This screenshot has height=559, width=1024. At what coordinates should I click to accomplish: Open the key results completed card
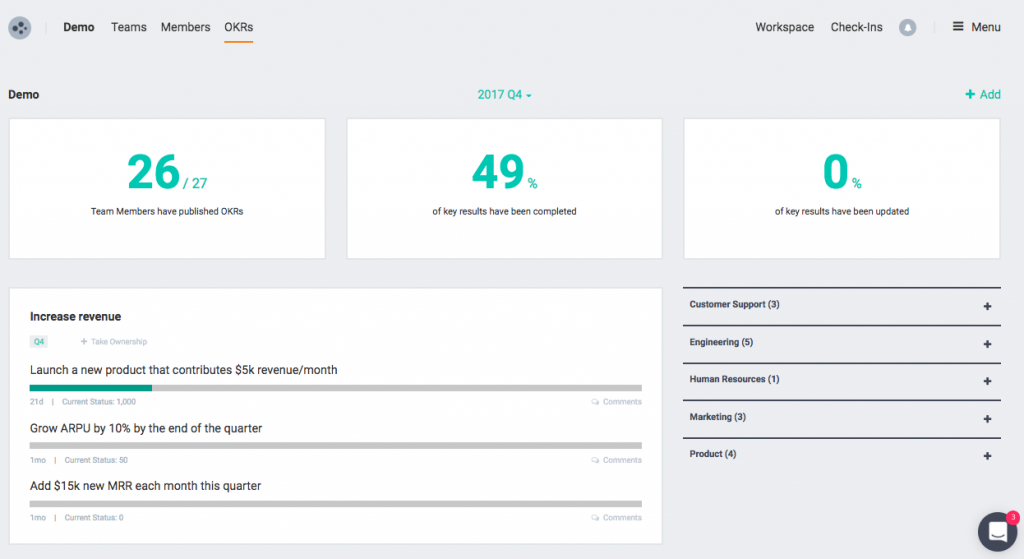(504, 189)
